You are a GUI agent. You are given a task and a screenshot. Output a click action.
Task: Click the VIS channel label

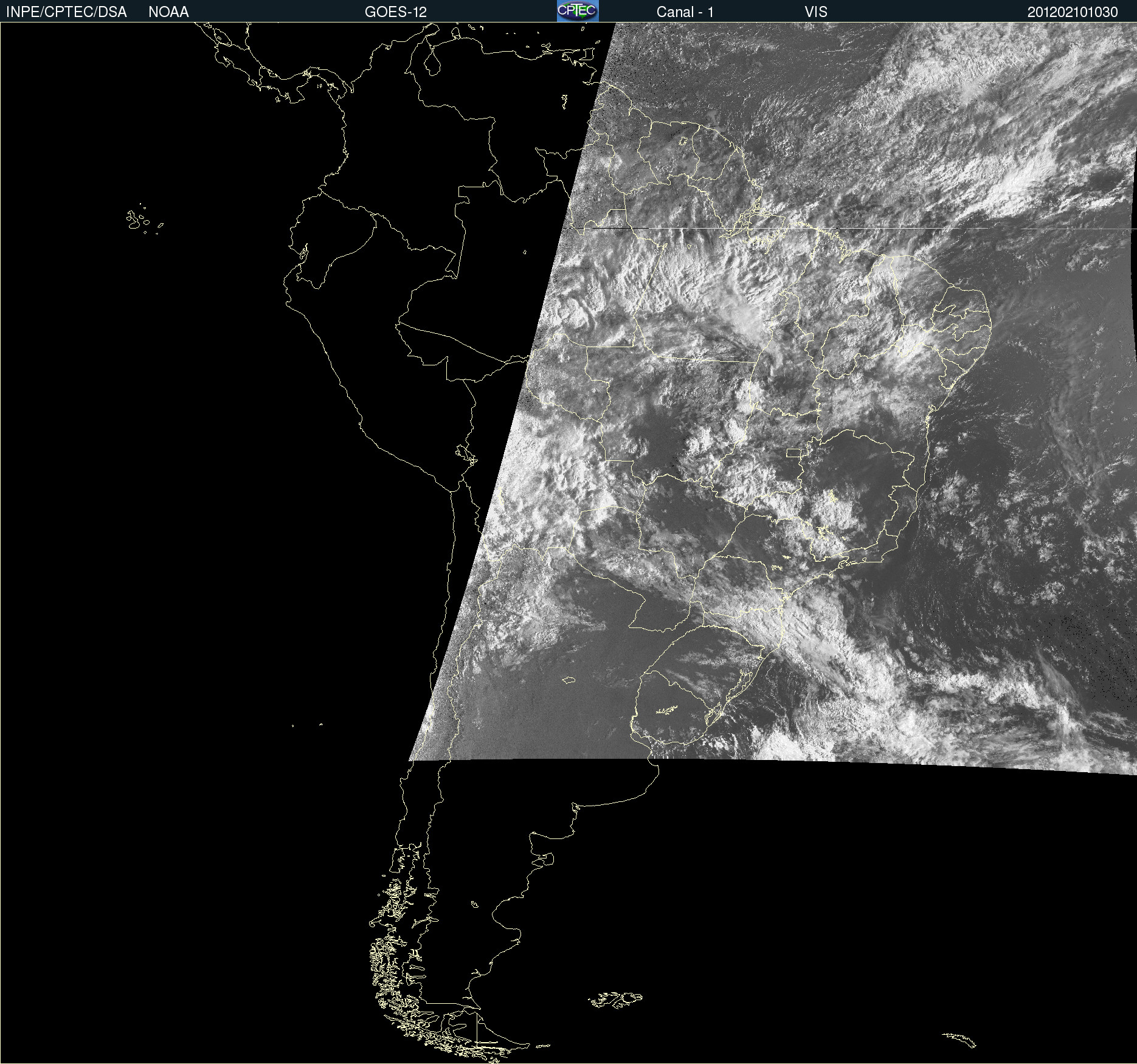point(816,12)
